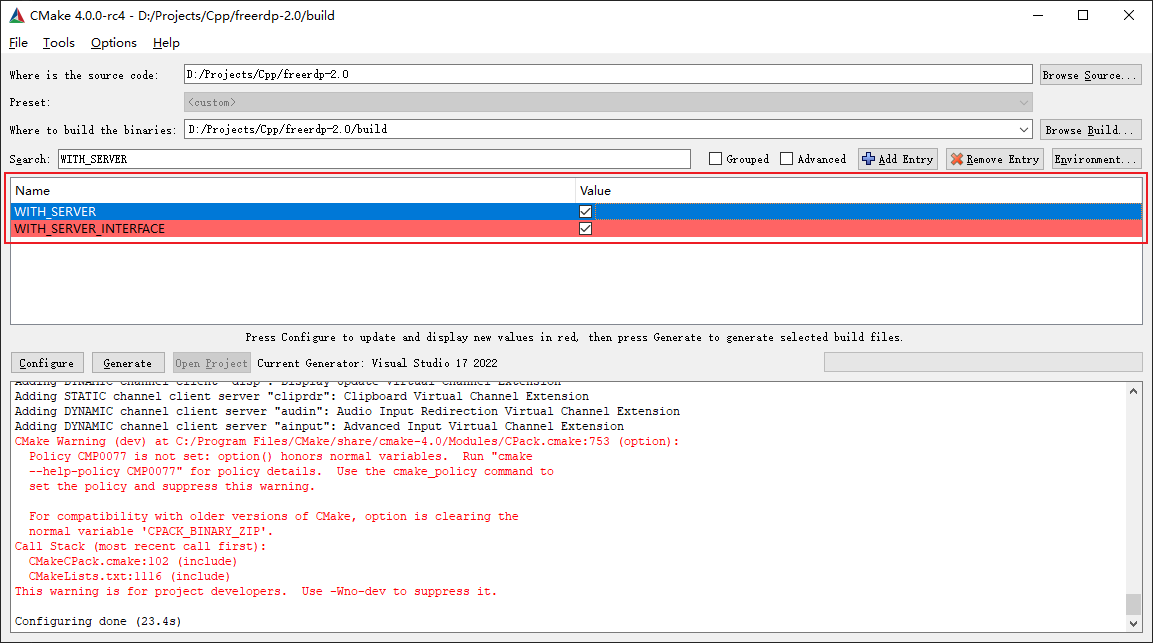Expand the build binaries path dropdown

pos(1023,130)
